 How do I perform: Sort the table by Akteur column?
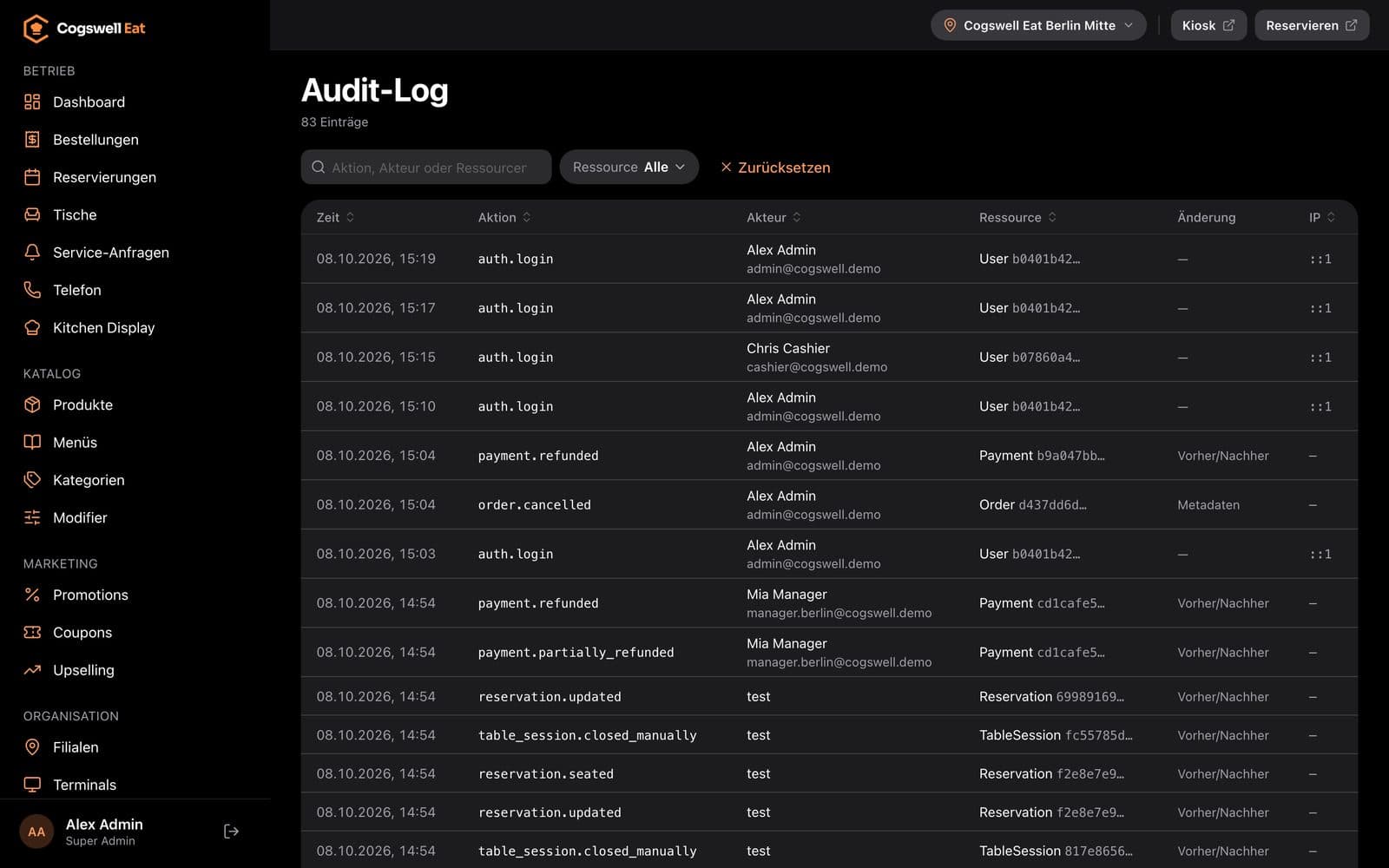click(x=773, y=217)
